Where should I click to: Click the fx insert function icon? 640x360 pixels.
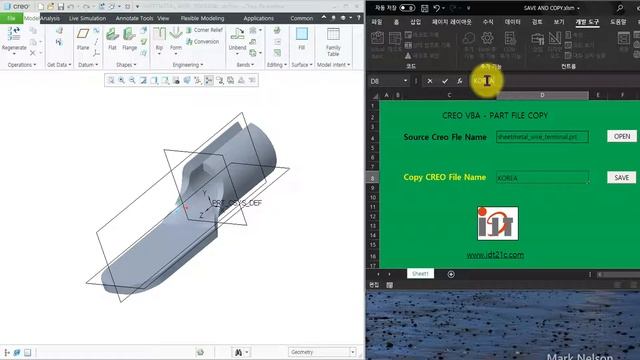pyautogui.click(x=460, y=81)
